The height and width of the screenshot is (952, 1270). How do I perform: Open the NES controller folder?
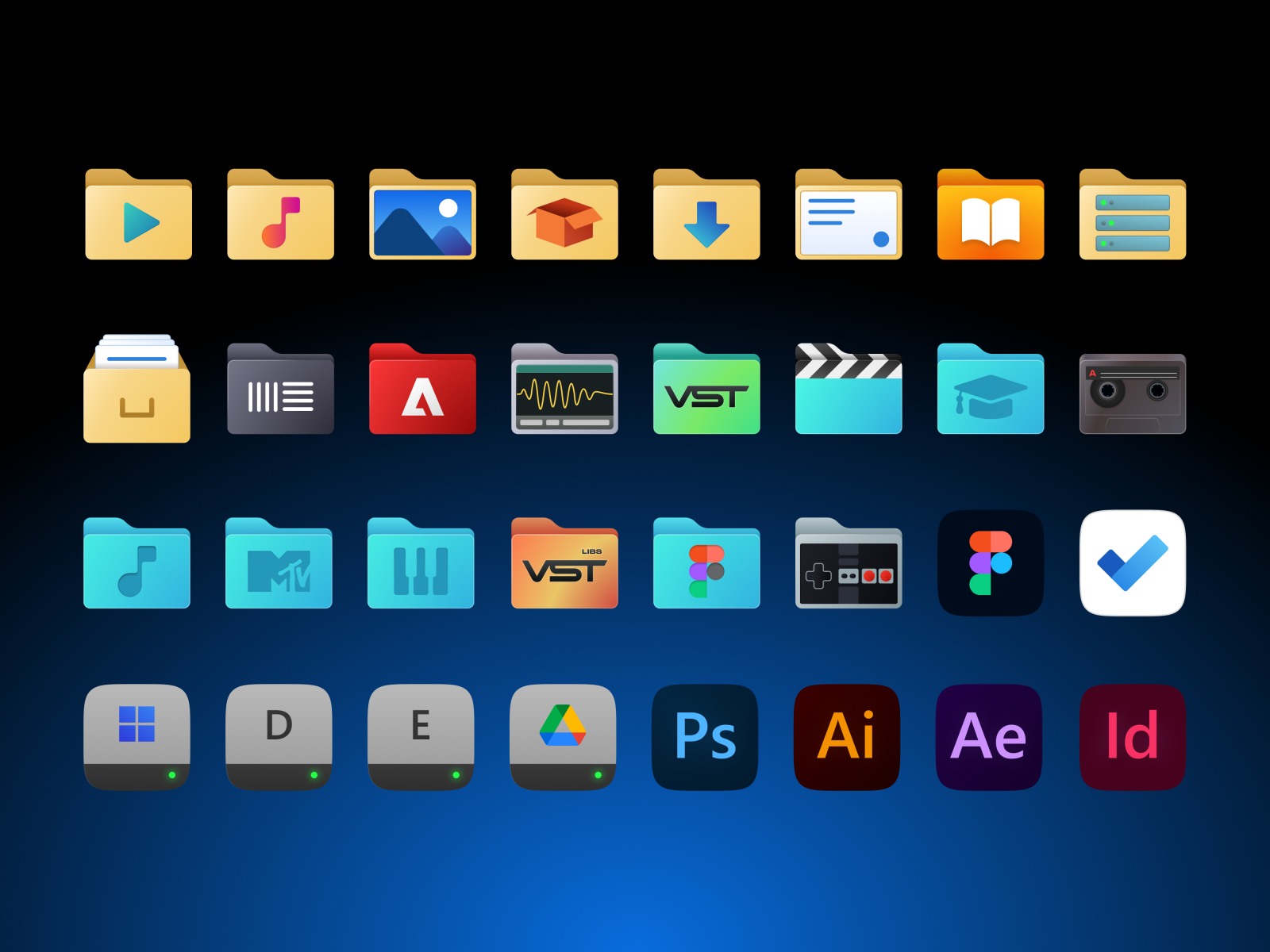point(849,563)
